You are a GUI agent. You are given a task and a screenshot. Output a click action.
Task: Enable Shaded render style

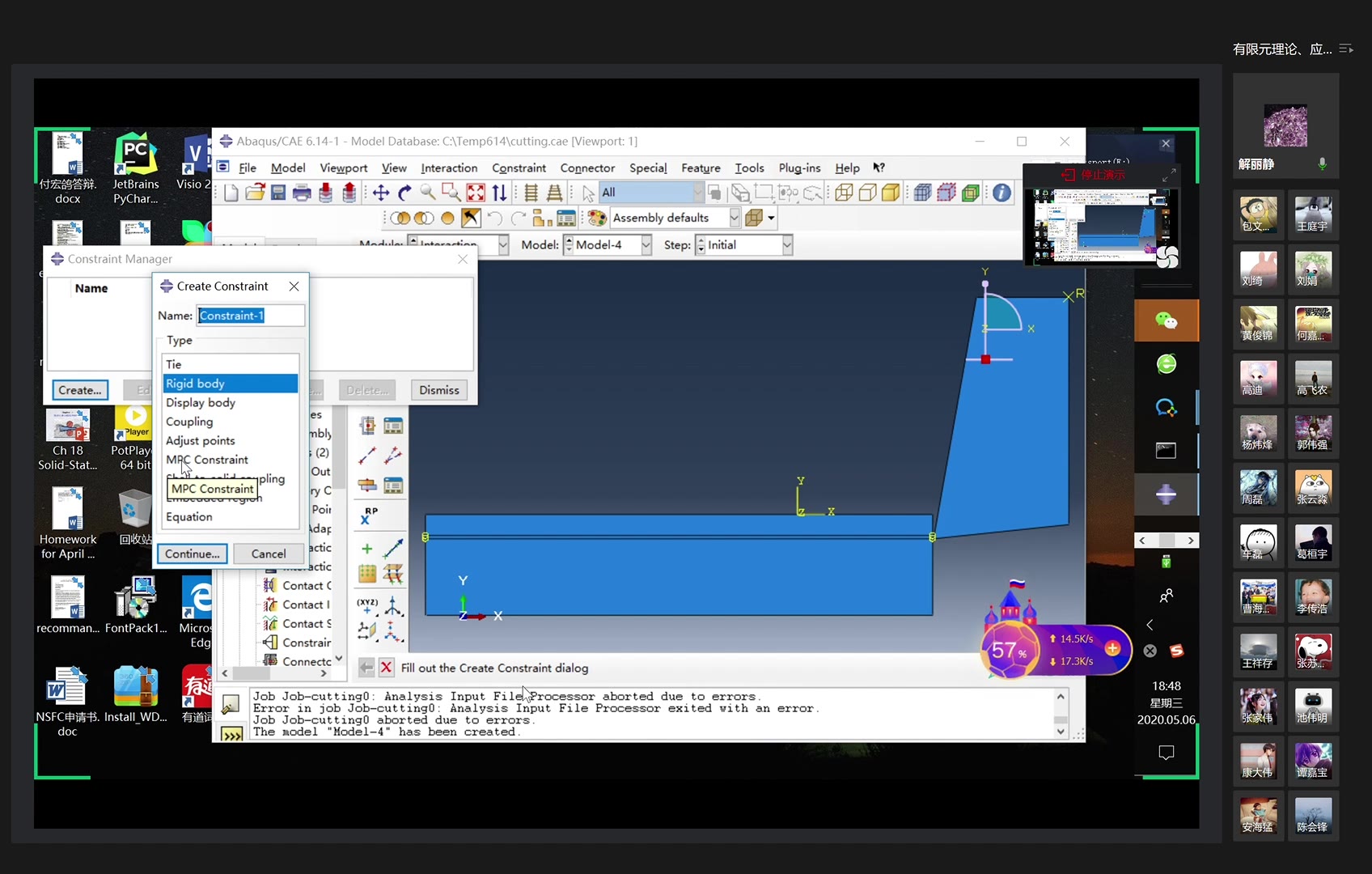[x=891, y=193]
